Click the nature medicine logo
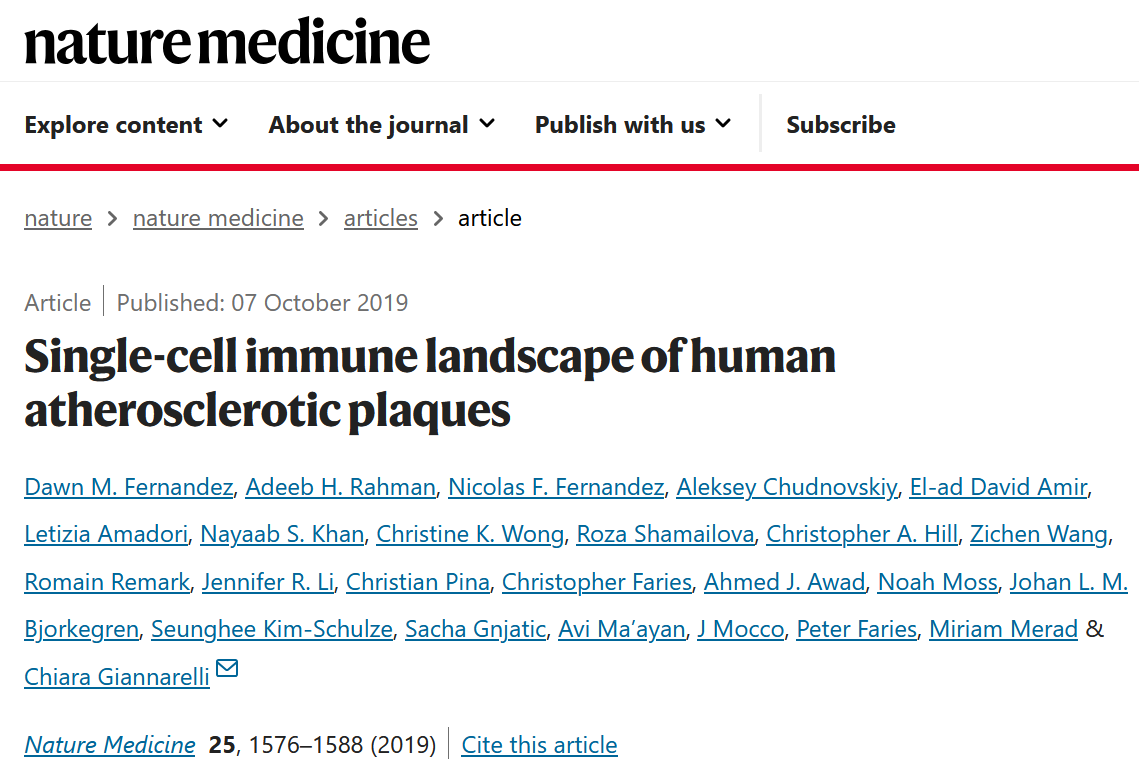 pos(227,42)
